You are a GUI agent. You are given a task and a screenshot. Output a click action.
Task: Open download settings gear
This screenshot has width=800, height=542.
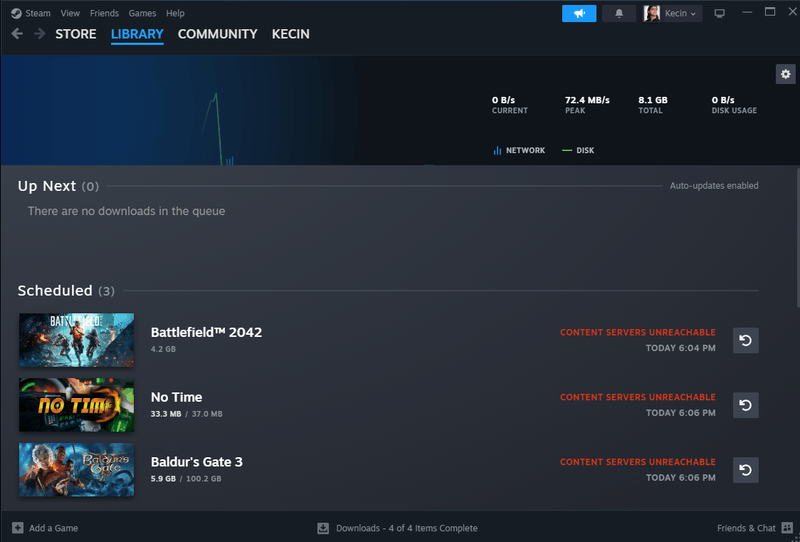(x=785, y=74)
